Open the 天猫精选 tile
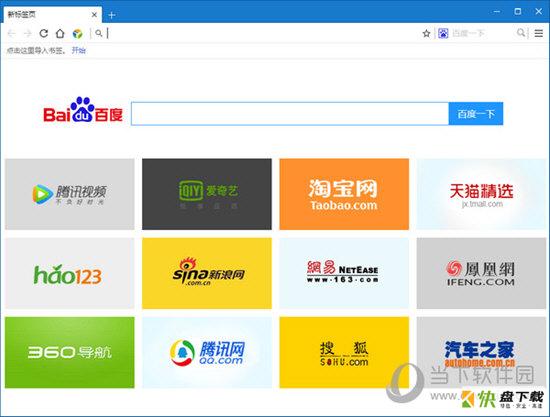Image resolution: width=550 pixels, height=417 pixels. point(481,194)
